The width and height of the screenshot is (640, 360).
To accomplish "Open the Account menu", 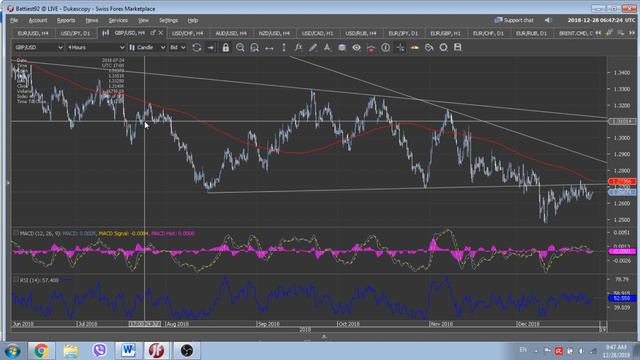I will [38, 20].
